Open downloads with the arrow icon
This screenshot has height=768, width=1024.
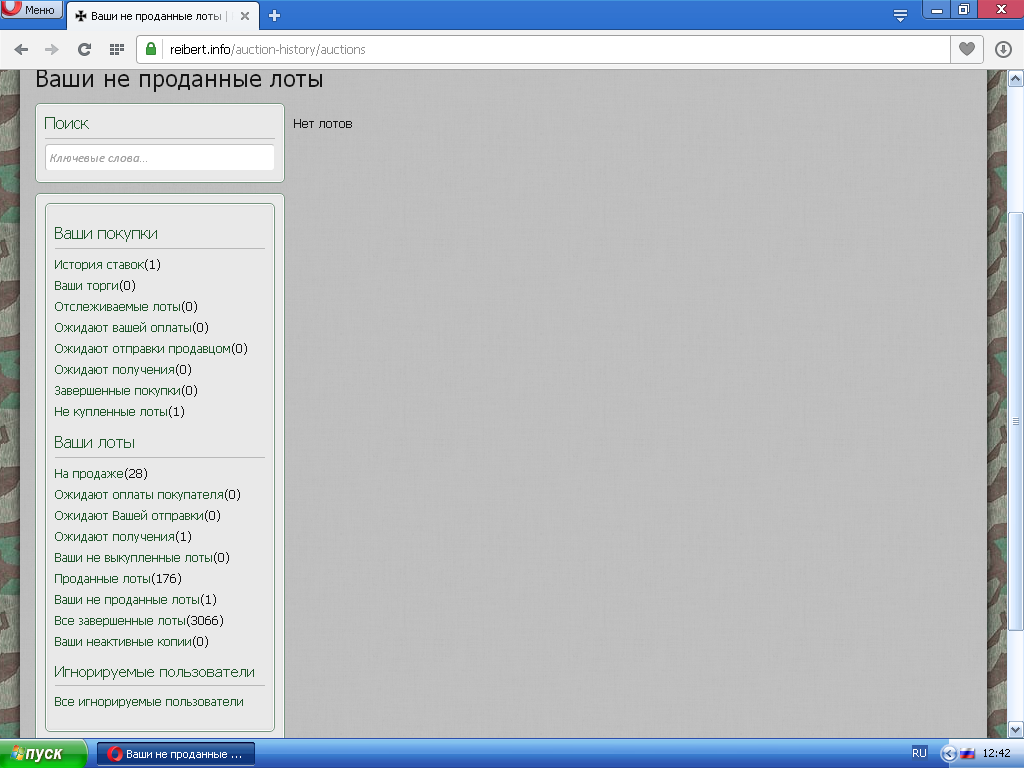(1003, 50)
